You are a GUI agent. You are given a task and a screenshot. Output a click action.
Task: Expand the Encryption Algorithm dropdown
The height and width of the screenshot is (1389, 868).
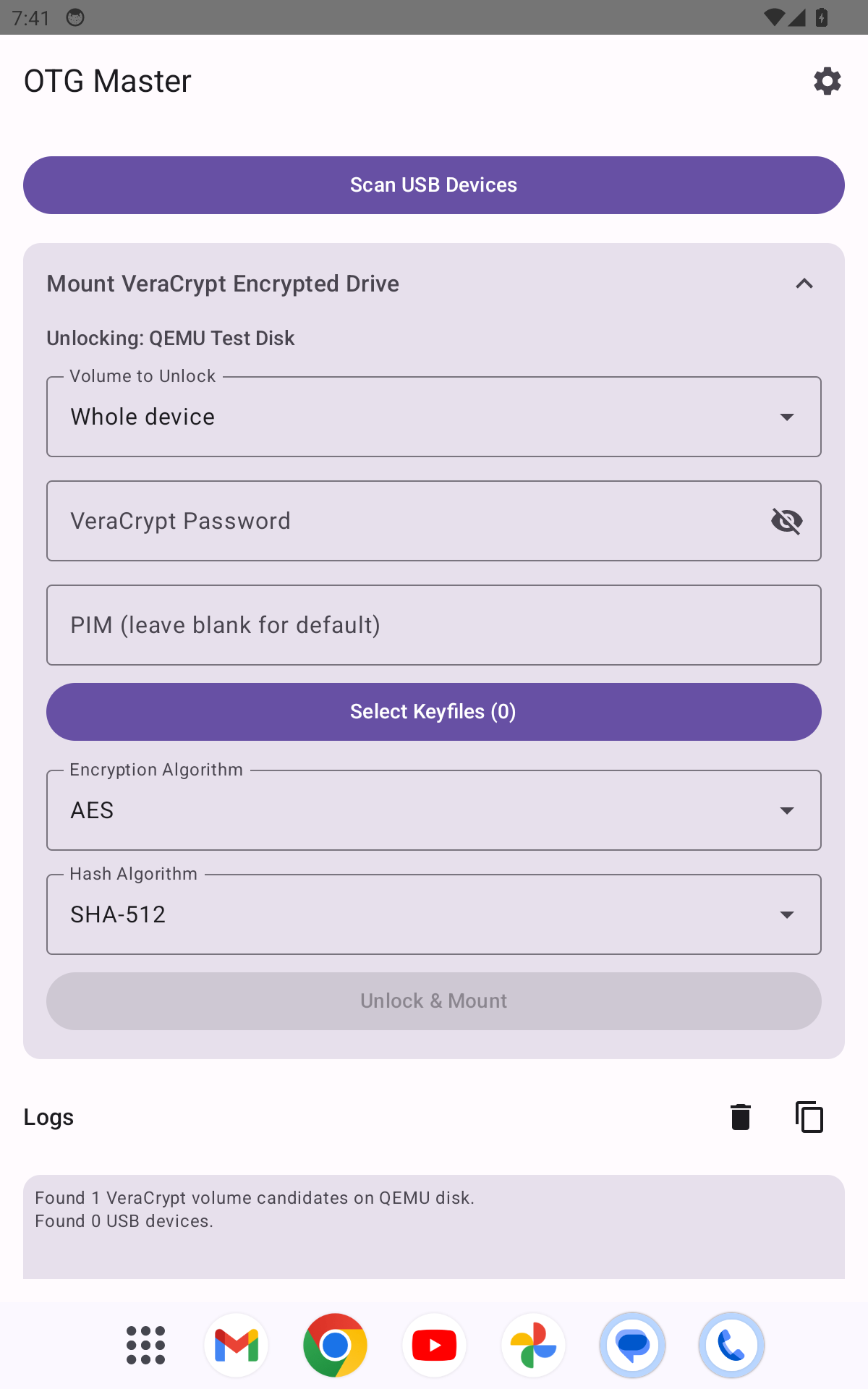tap(434, 810)
